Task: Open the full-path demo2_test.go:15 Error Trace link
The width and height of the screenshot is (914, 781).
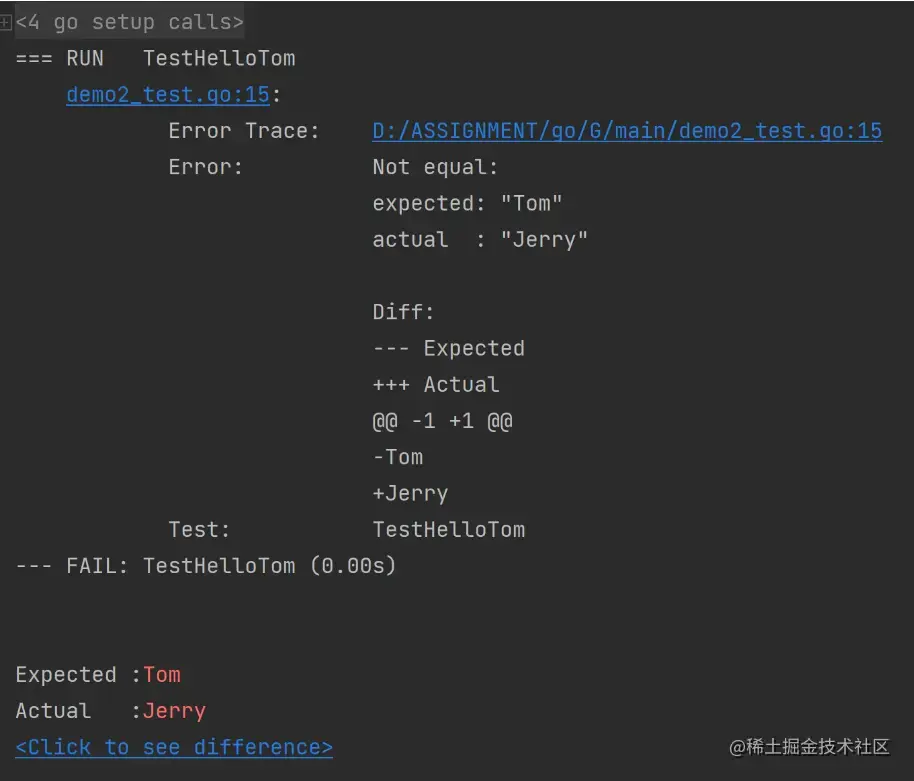Action: coord(627,131)
